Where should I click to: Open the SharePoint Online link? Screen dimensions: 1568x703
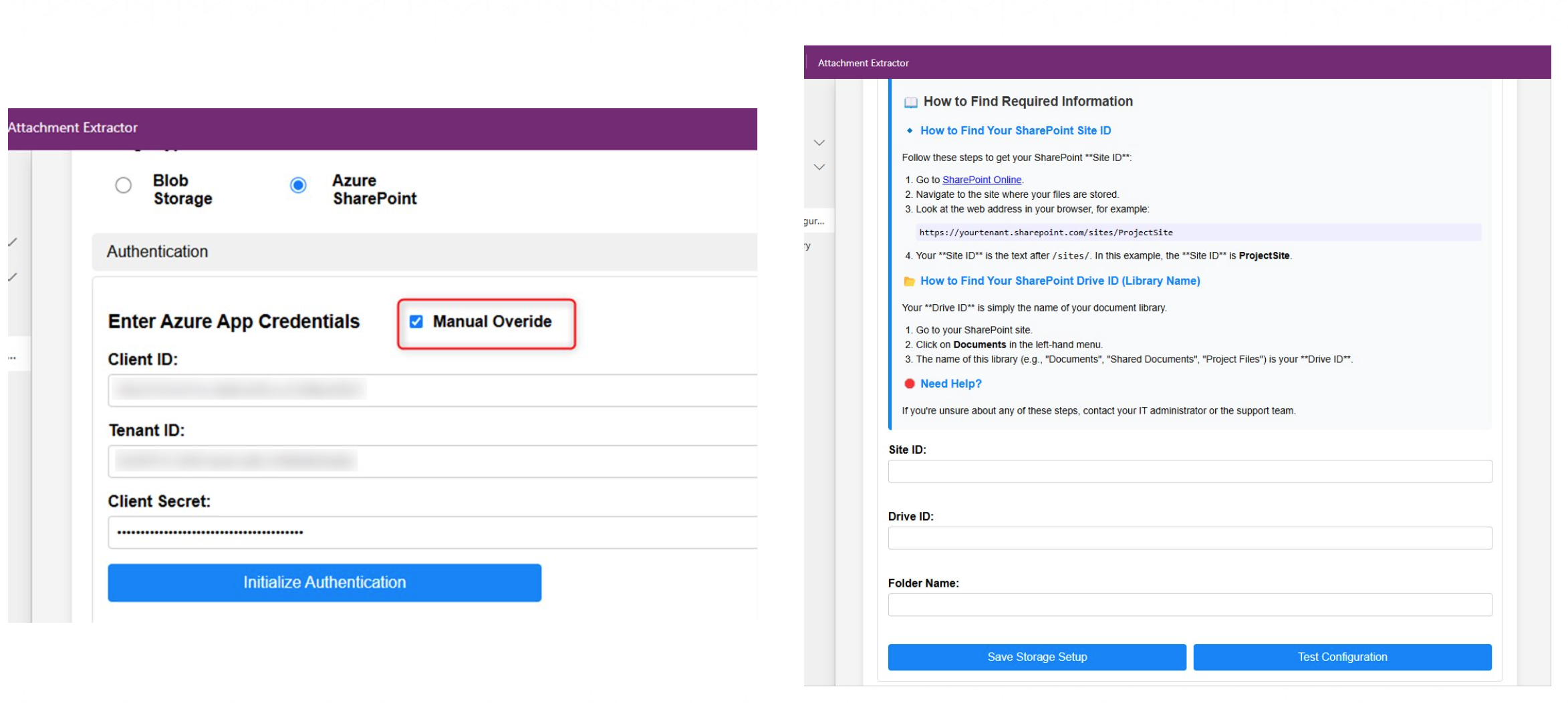click(x=981, y=180)
